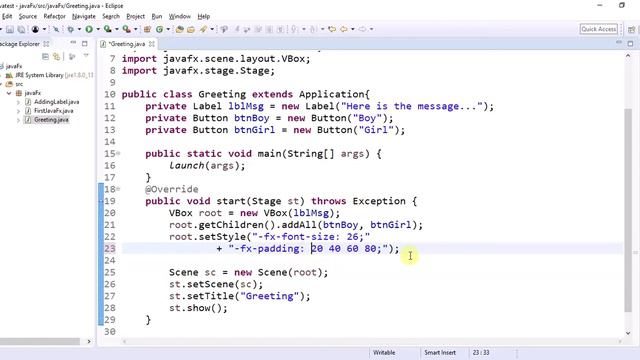The width and height of the screenshot is (640, 360).
Task: Open the Run dropdown arrow
Action: click(x=98, y=29)
